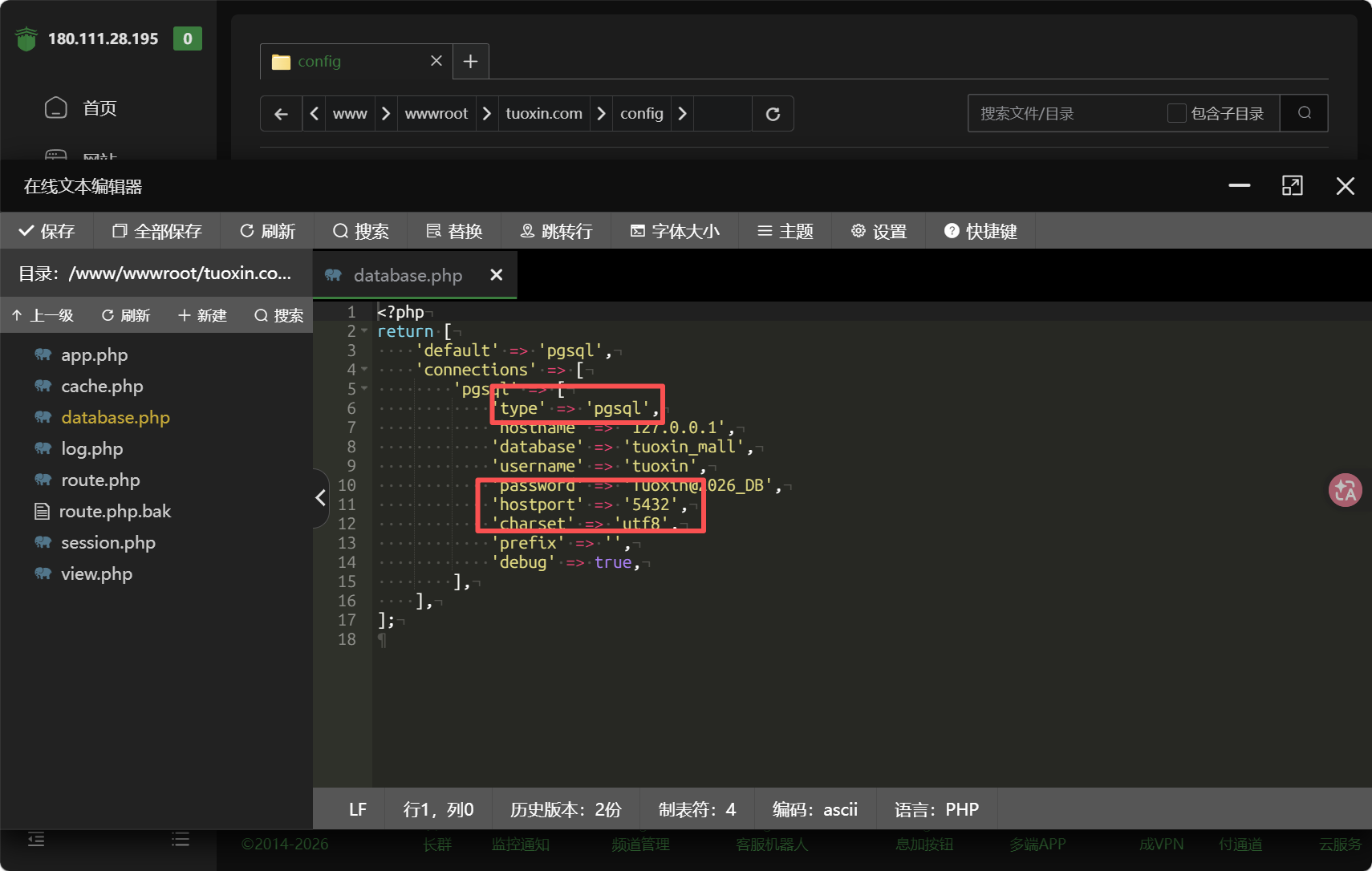The height and width of the screenshot is (871, 1372).
Task: Expand the chevron after www breadcrumb
Action: coord(386,114)
